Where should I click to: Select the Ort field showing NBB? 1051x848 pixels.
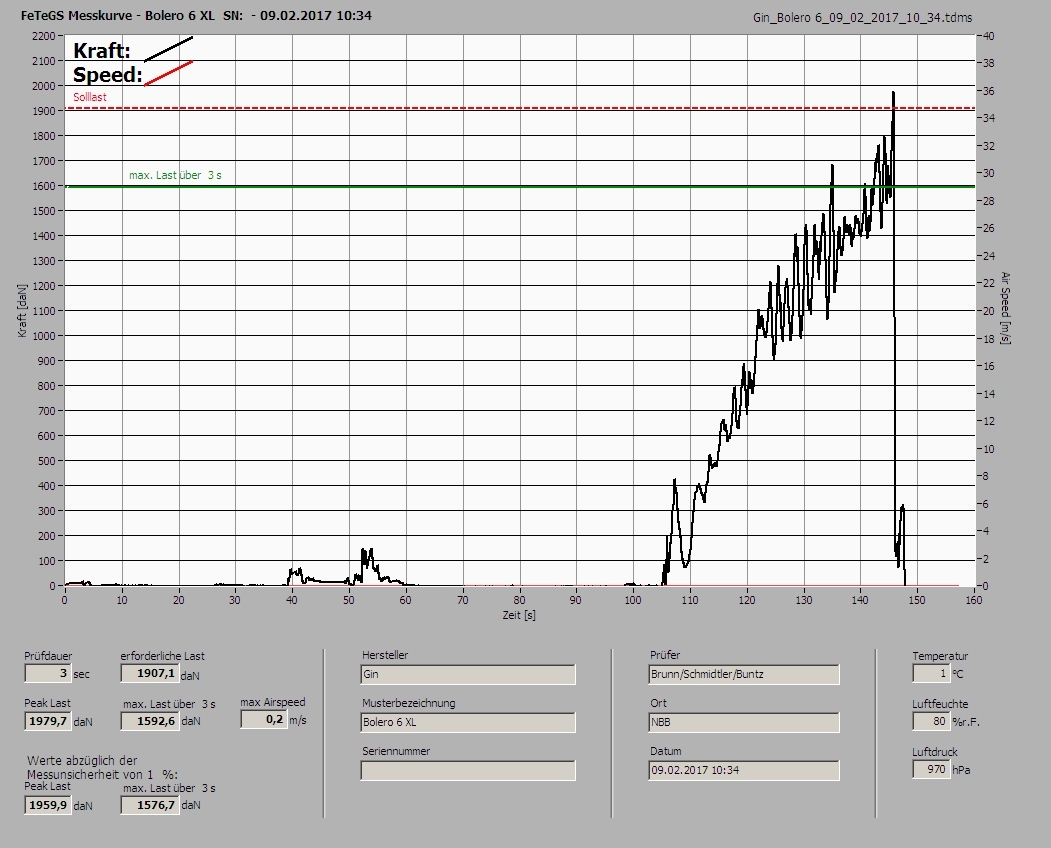point(744,722)
